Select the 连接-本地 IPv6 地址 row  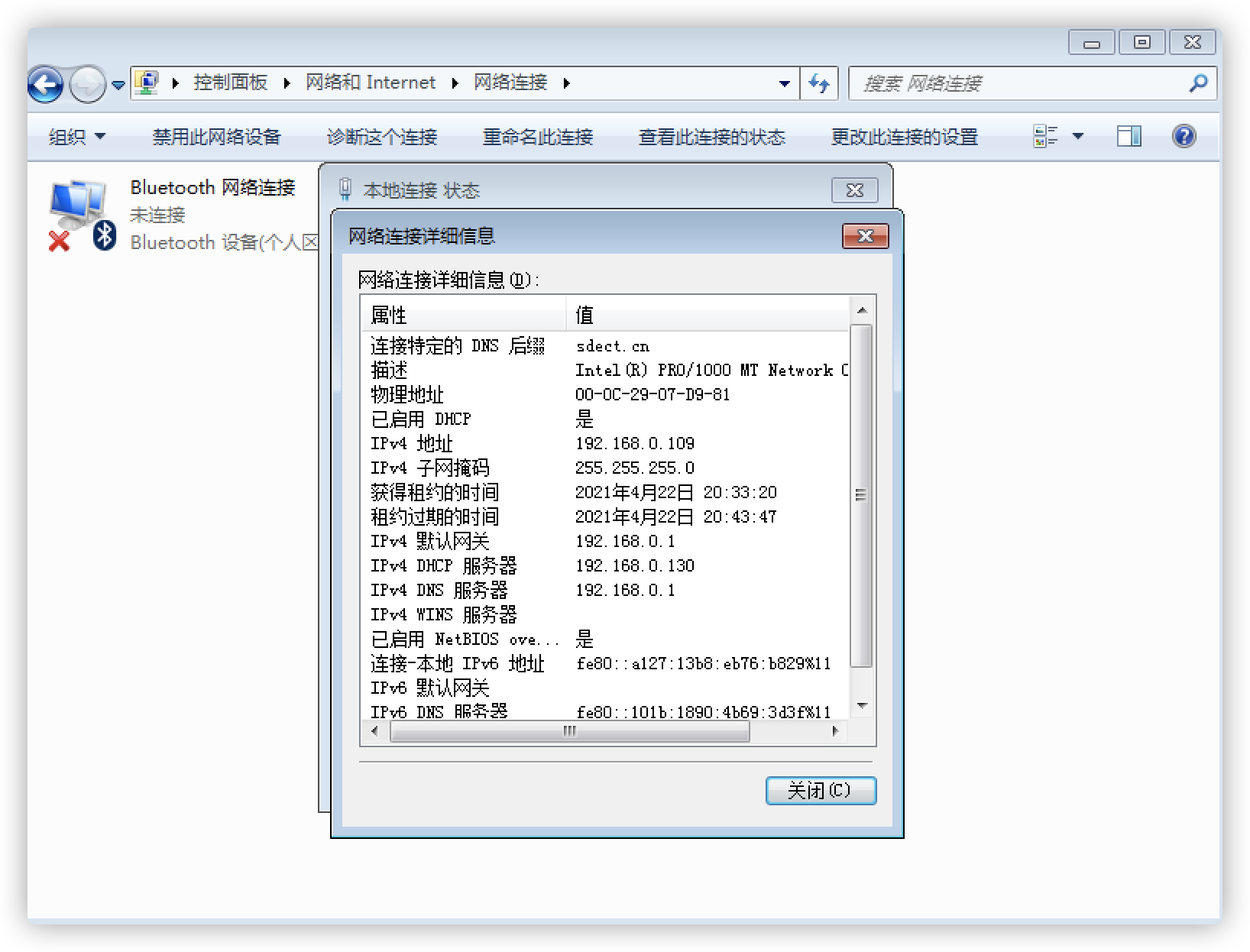click(605, 664)
